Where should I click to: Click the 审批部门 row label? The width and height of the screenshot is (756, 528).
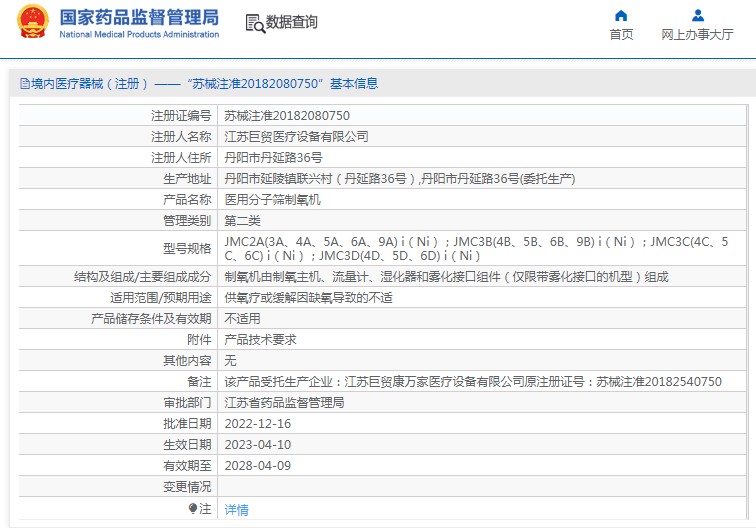(x=187, y=403)
